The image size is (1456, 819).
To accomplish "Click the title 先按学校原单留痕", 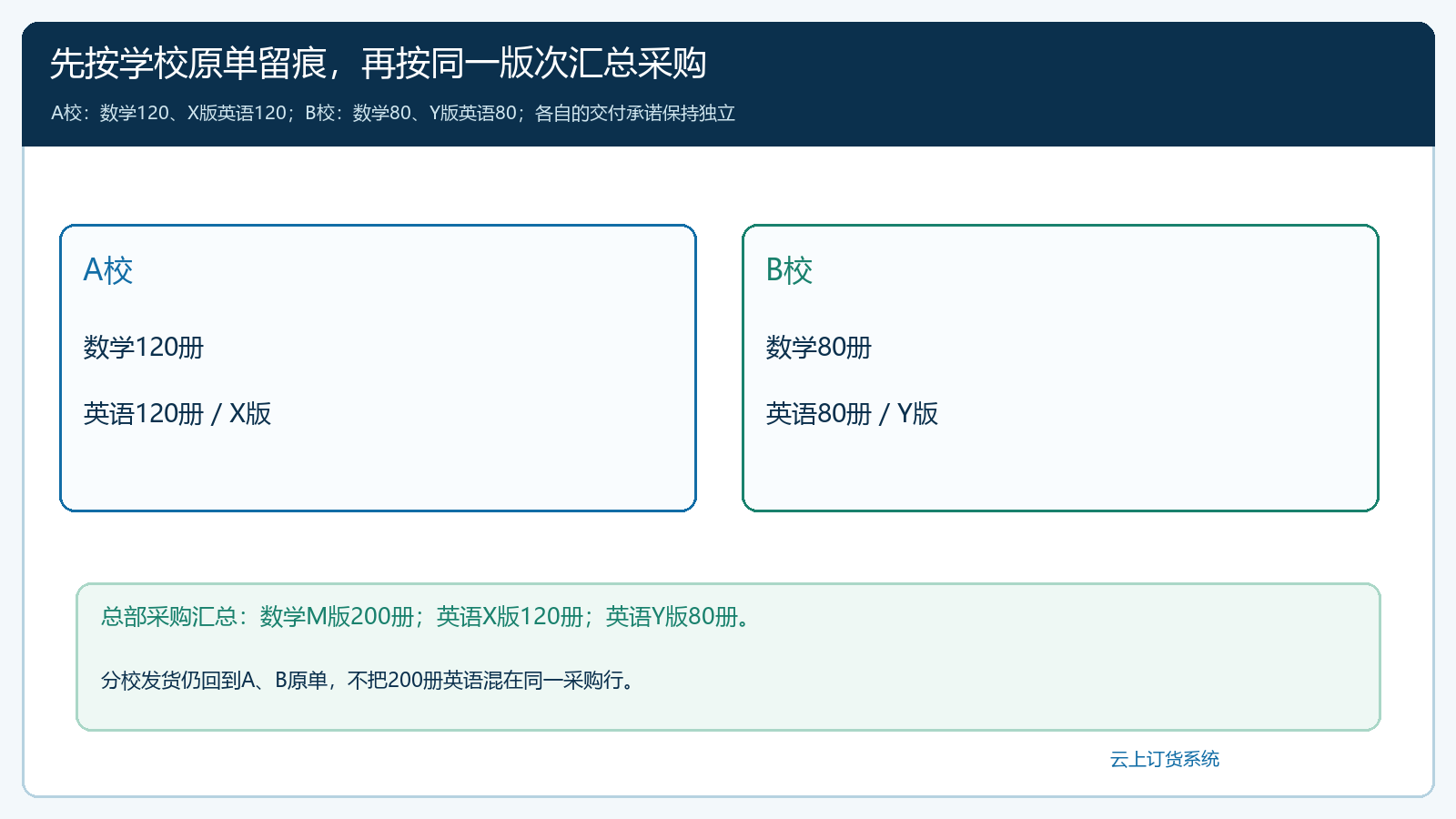I will (188, 64).
